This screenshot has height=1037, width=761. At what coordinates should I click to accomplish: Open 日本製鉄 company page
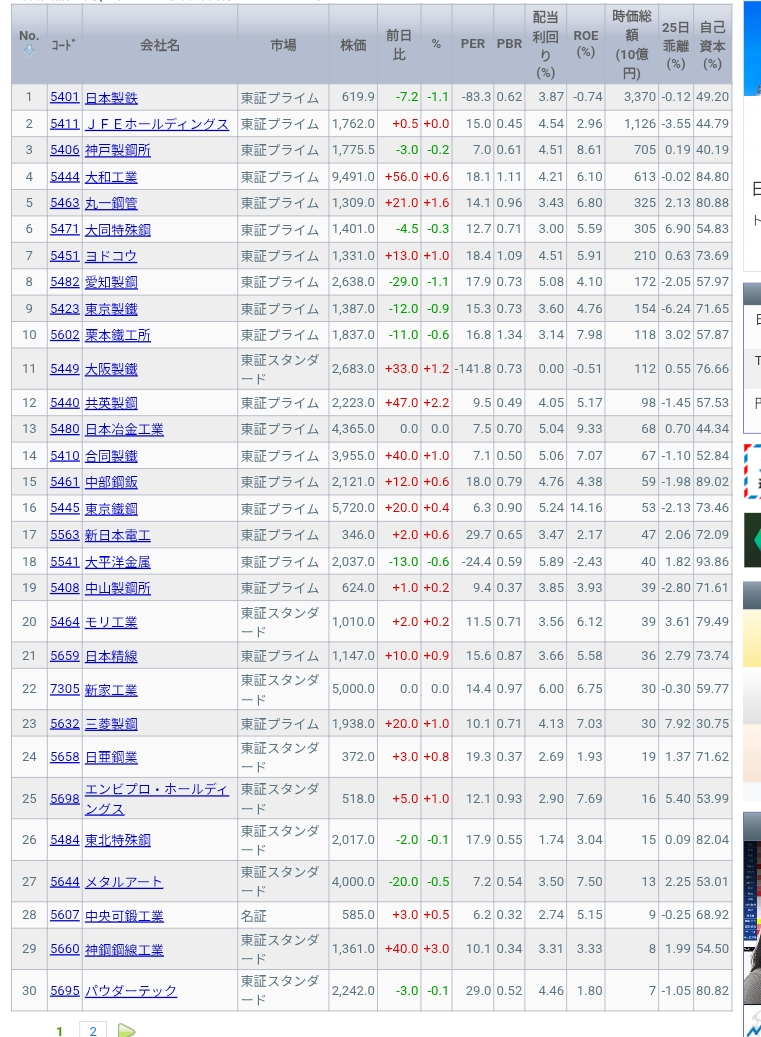[111, 98]
